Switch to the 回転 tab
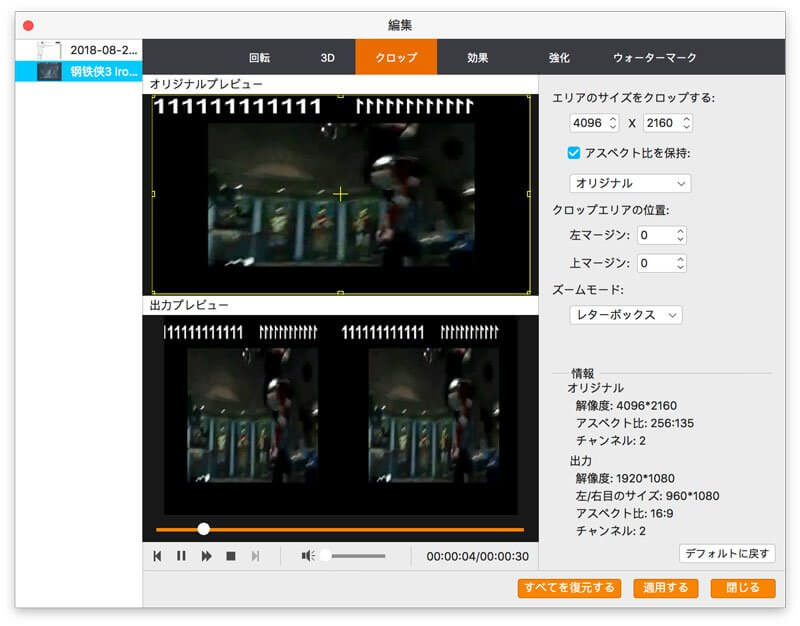The image size is (800, 626). [x=259, y=57]
